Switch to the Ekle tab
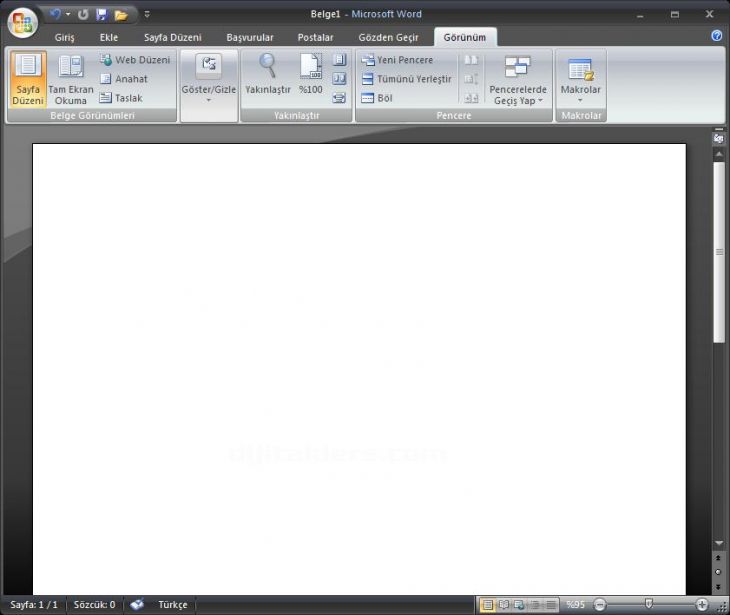The width and height of the screenshot is (730, 615). (109, 37)
